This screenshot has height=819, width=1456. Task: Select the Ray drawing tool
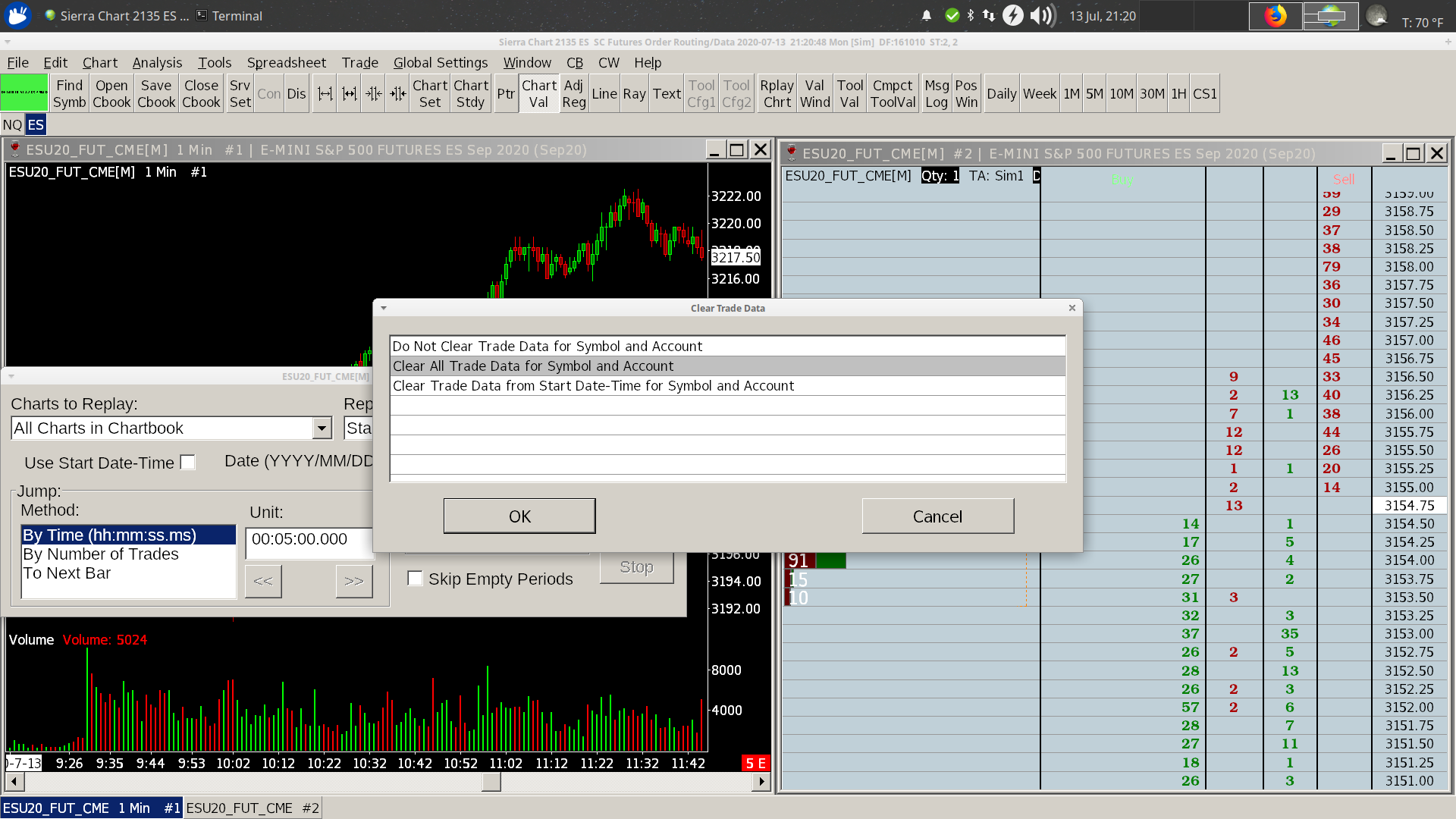pos(634,93)
